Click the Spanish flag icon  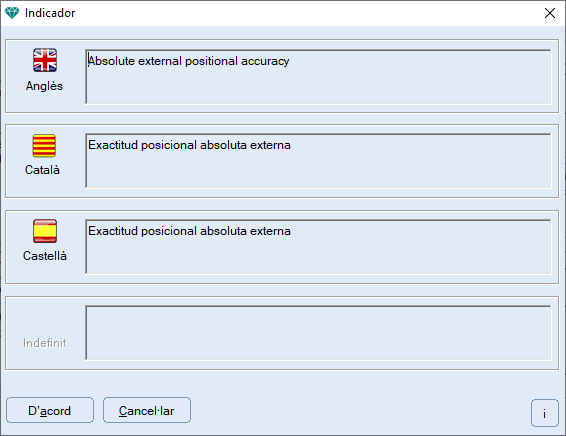[45, 231]
